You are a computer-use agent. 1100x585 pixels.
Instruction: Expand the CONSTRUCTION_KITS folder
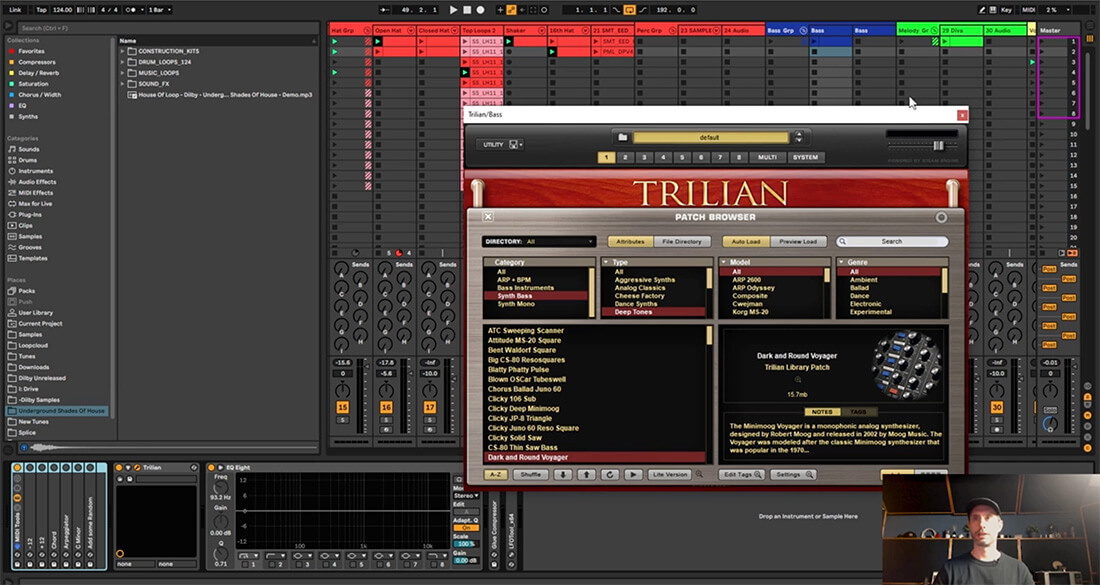(123, 51)
